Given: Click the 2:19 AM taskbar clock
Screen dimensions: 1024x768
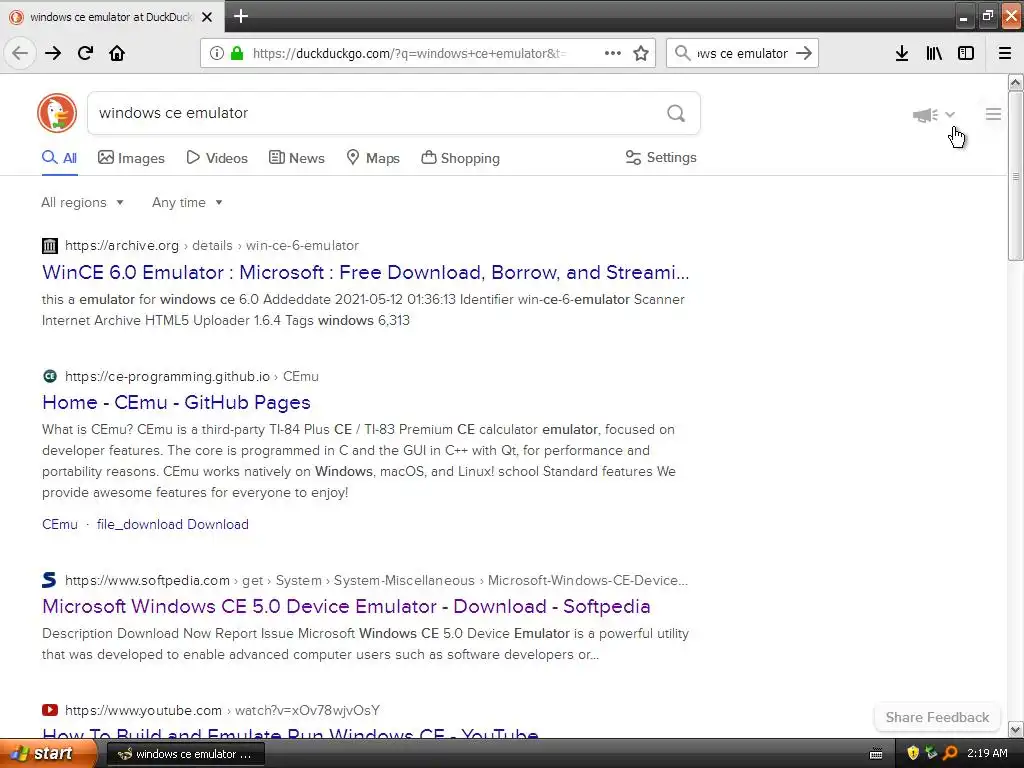Looking at the screenshot, I should click(x=987, y=754).
